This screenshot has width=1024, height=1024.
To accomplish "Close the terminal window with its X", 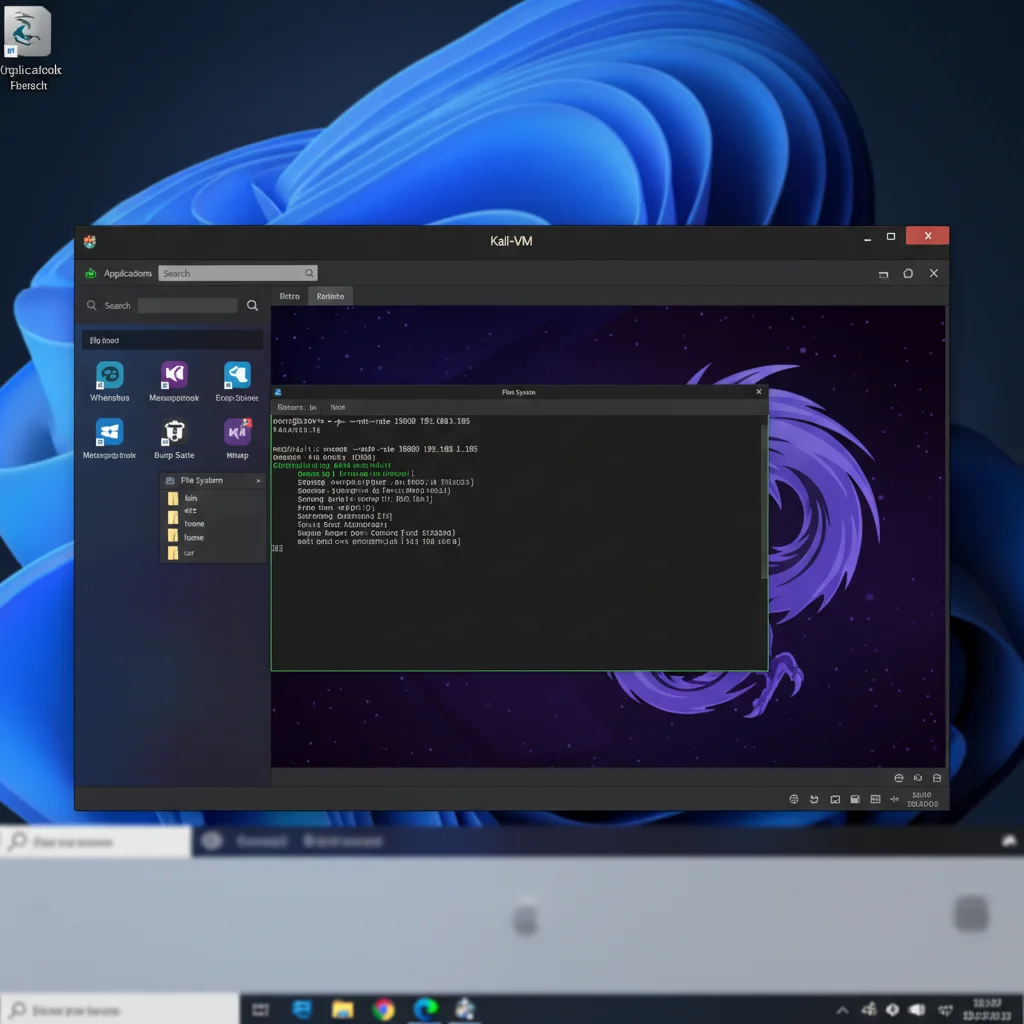I will tap(759, 392).
